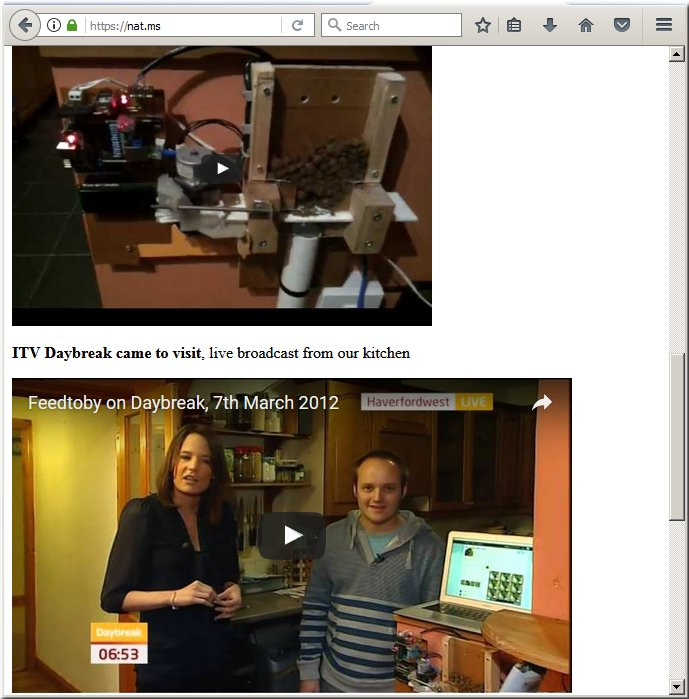
Task: Open video title 'Feedtoby on Daybreak, 7th March 2012'
Action: coord(183,403)
